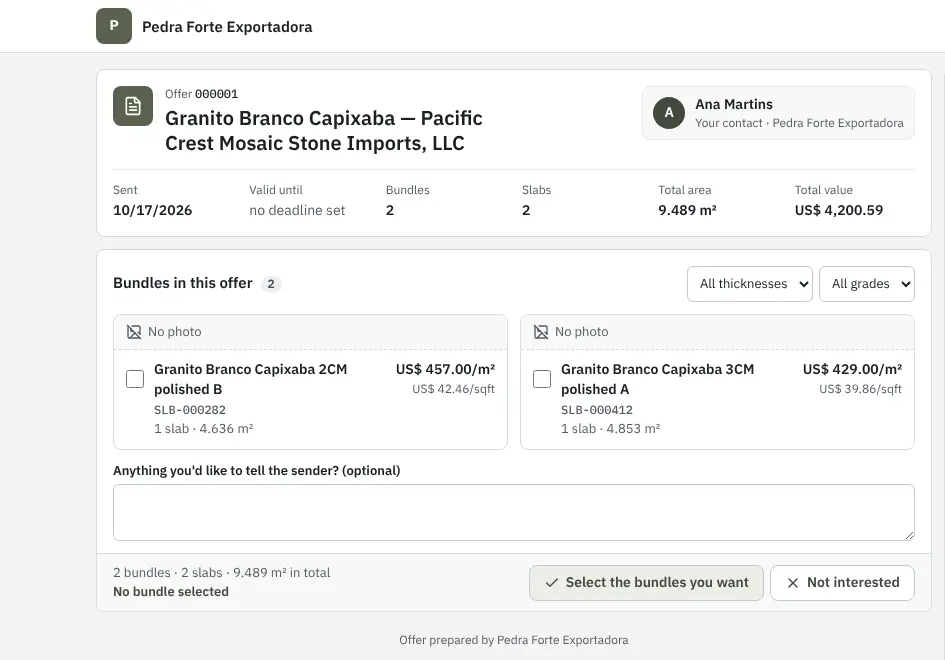
Task: Click the offer number 000001
Action: 216,94
